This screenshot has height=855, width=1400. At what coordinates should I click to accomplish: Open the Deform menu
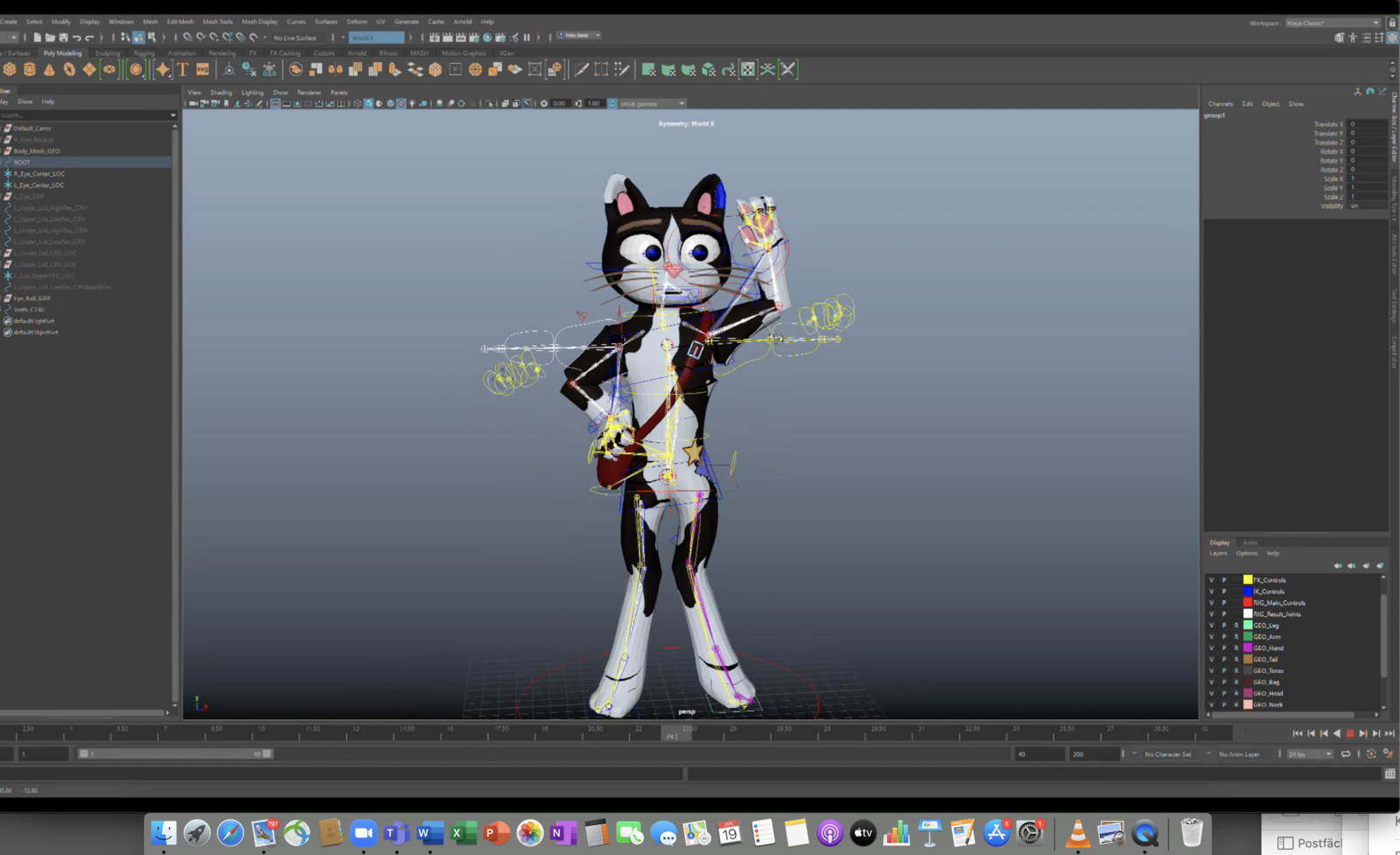(x=357, y=22)
